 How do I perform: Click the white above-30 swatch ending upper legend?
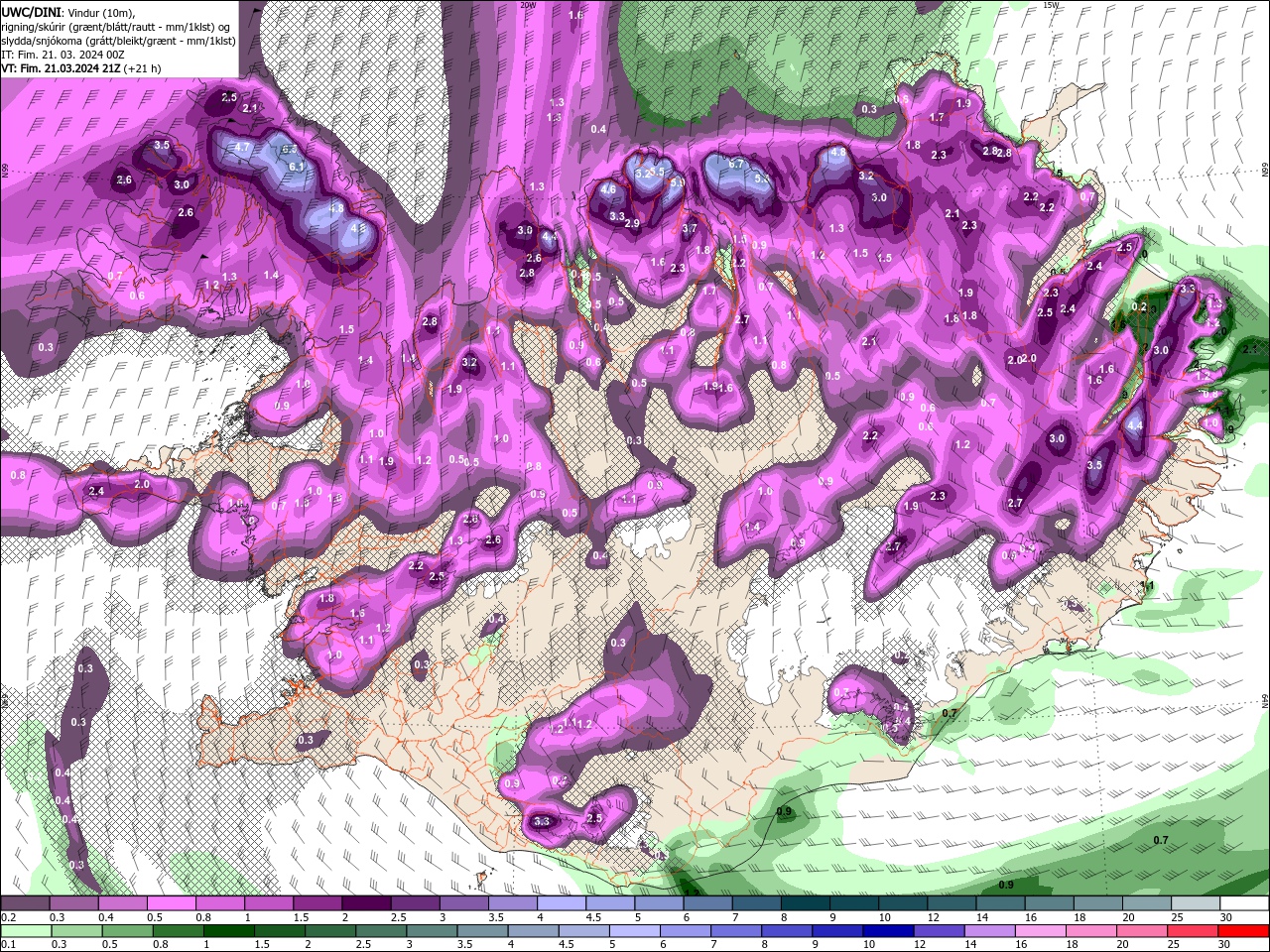pos(1244,904)
